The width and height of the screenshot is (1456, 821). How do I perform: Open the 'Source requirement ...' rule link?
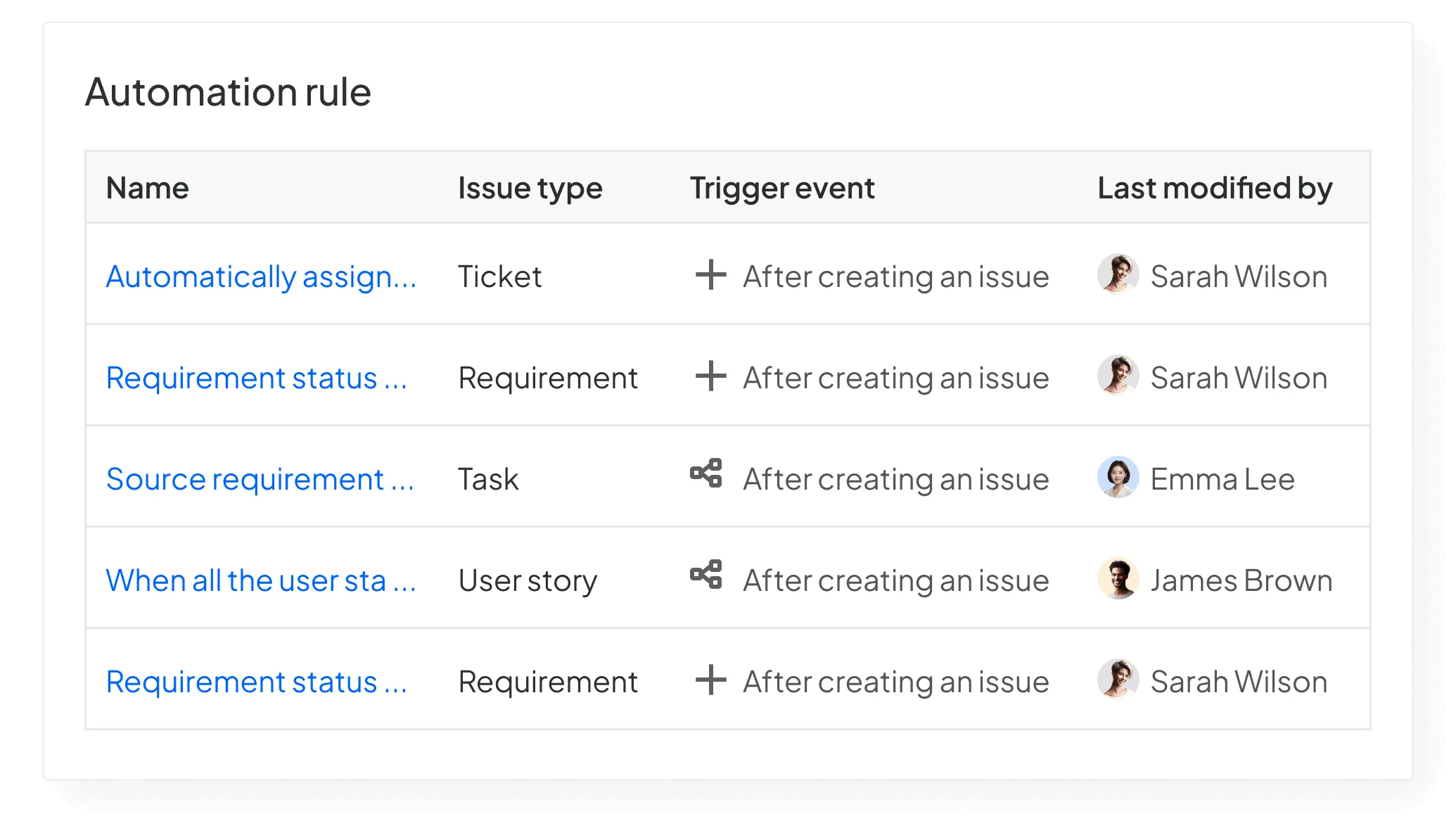[x=260, y=479]
